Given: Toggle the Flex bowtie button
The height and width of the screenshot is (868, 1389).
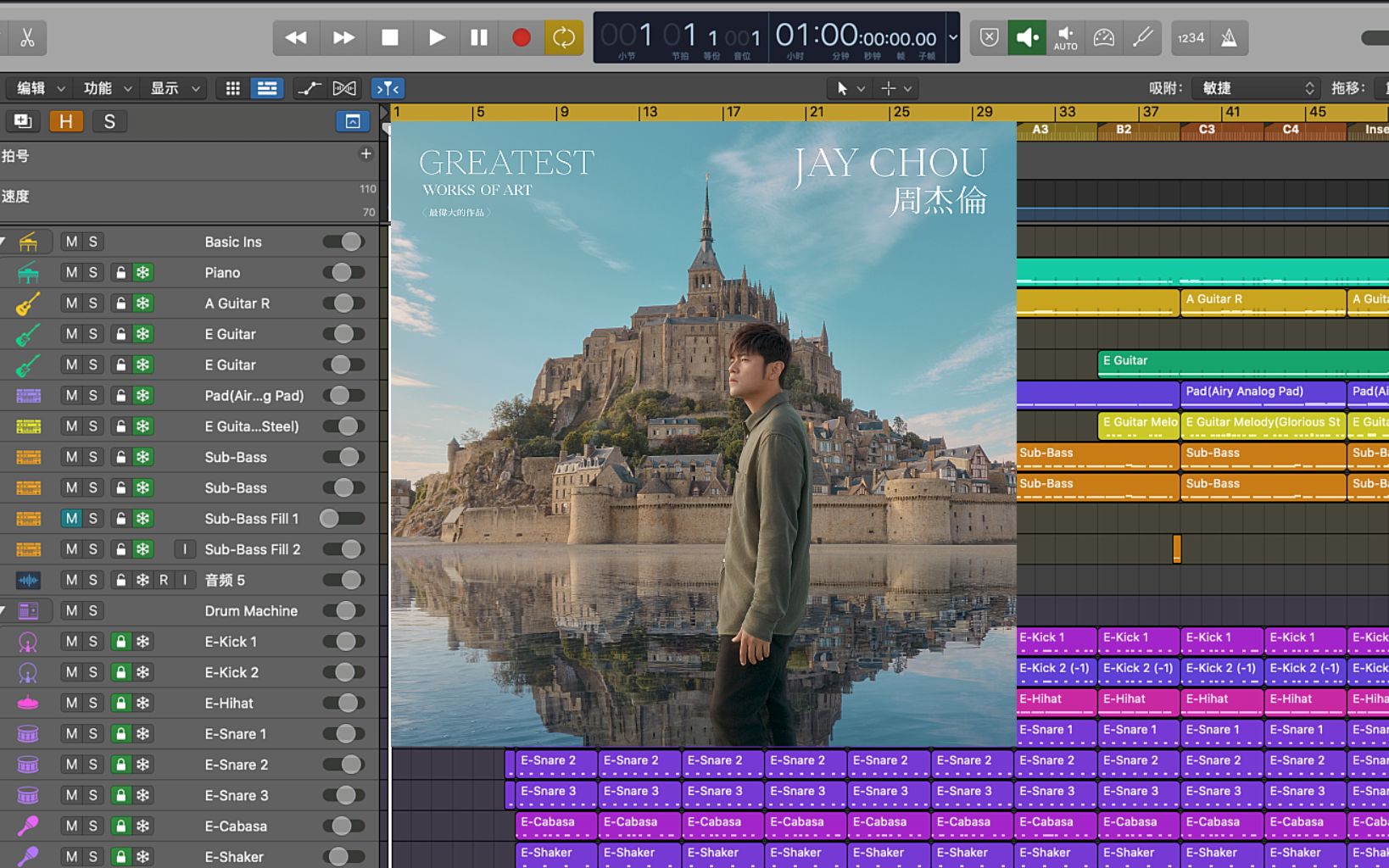Looking at the screenshot, I should [x=344, y=88].
